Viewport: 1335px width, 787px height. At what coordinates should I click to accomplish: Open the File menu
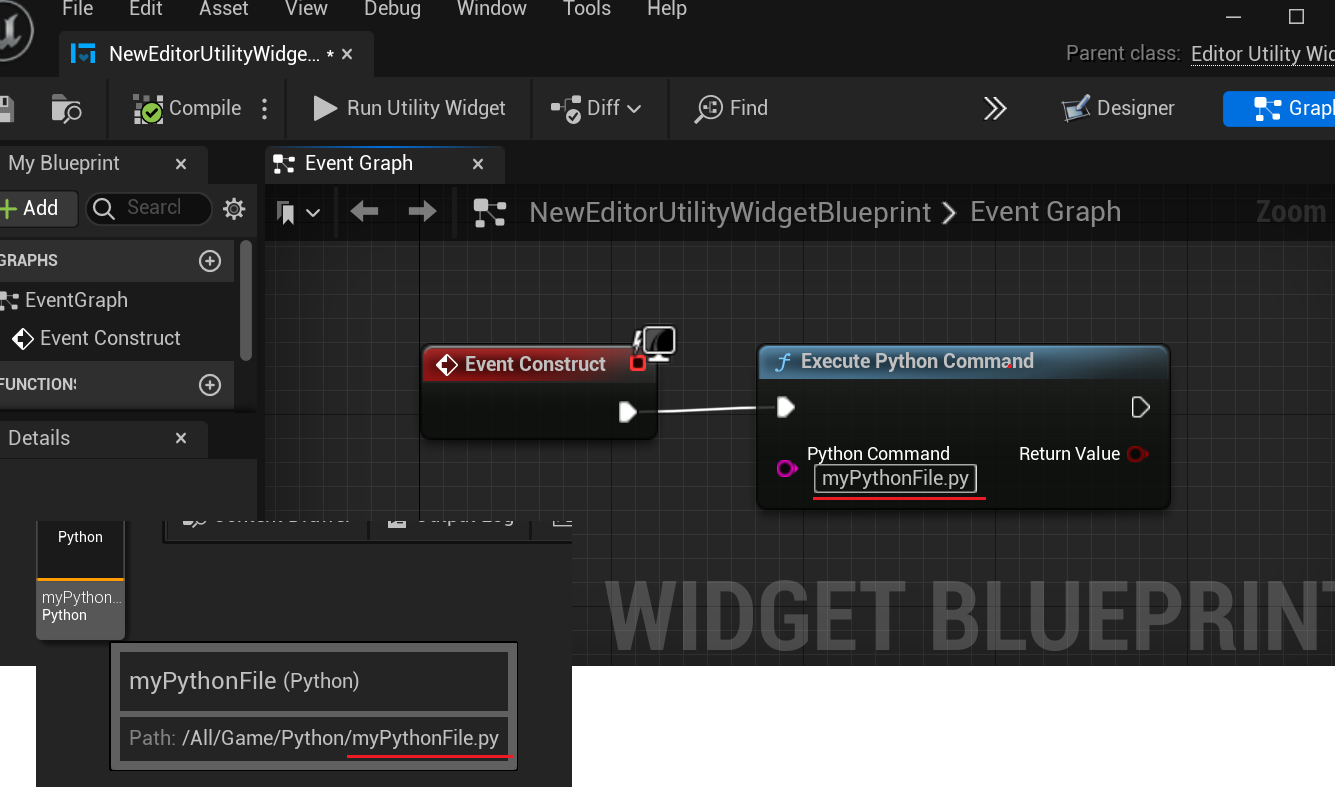(77, 9)
